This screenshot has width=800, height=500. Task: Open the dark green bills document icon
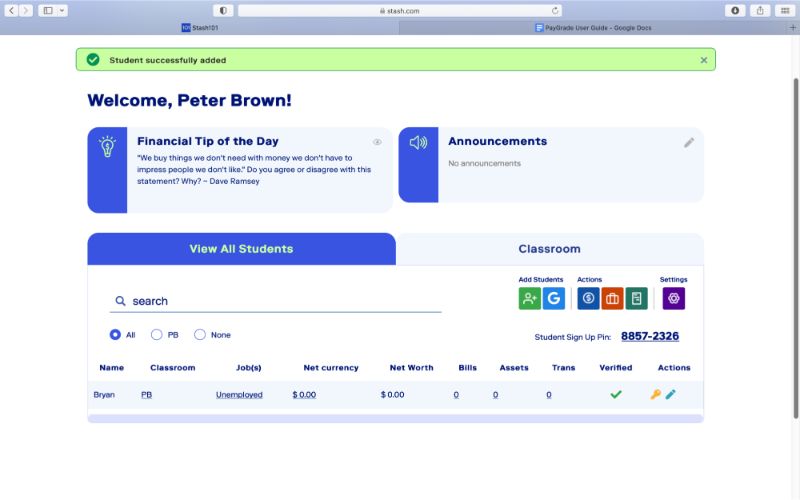(x=636, y=298)
